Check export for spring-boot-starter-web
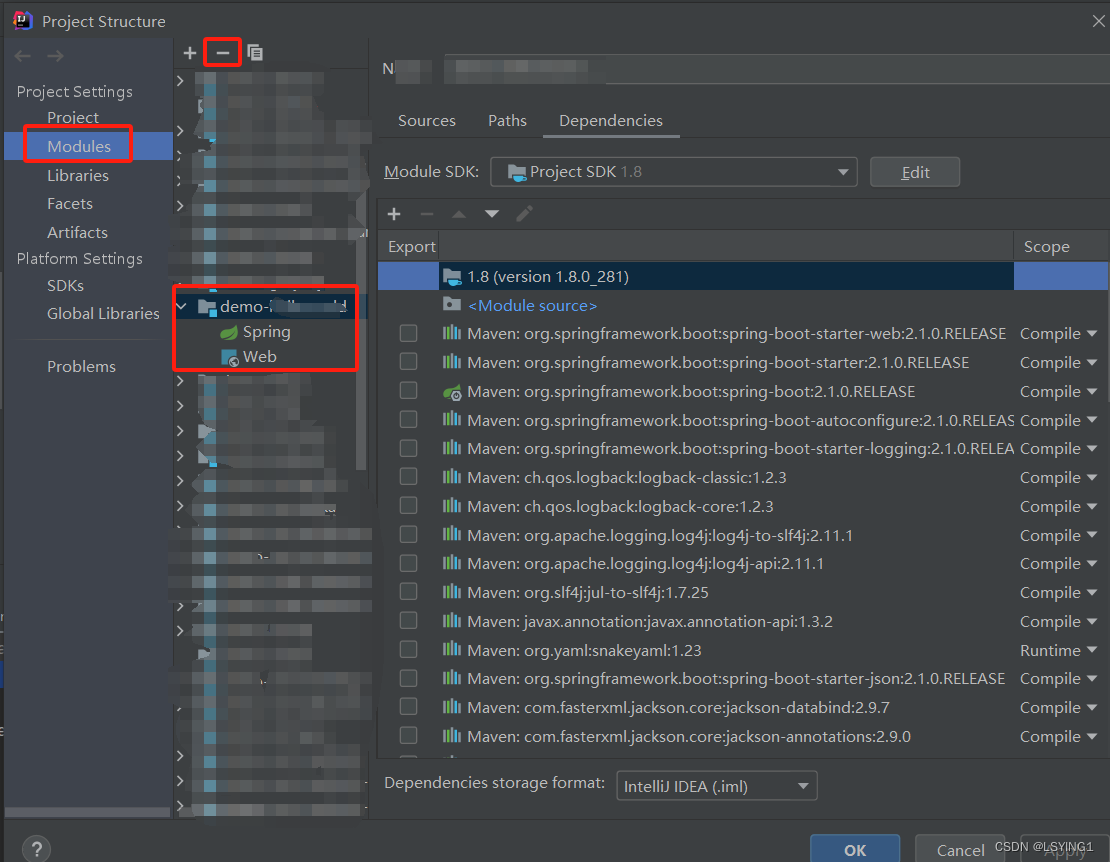This screenshot has width=1110, height=862. (408, 333)
